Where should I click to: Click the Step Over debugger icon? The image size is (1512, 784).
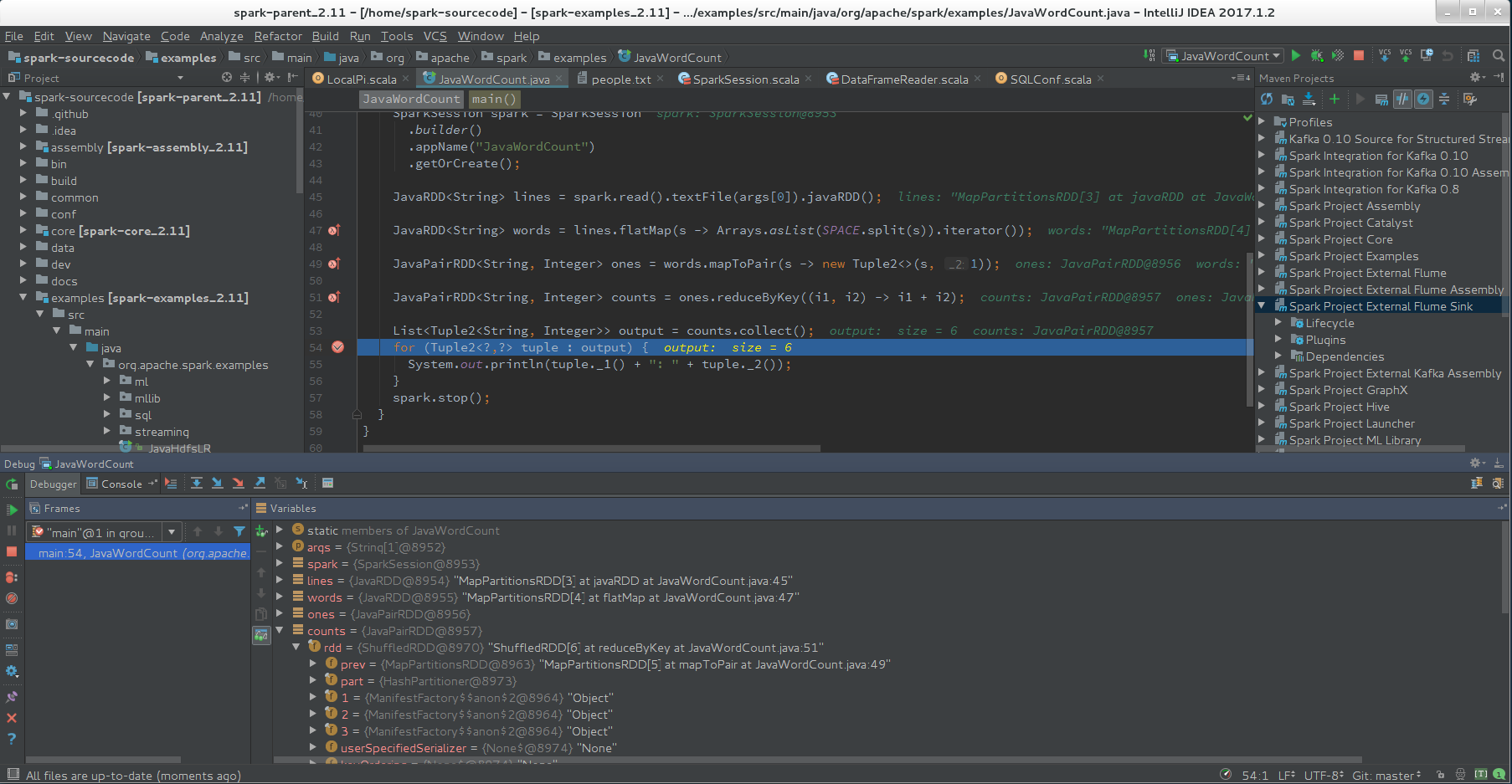(197, 484)
